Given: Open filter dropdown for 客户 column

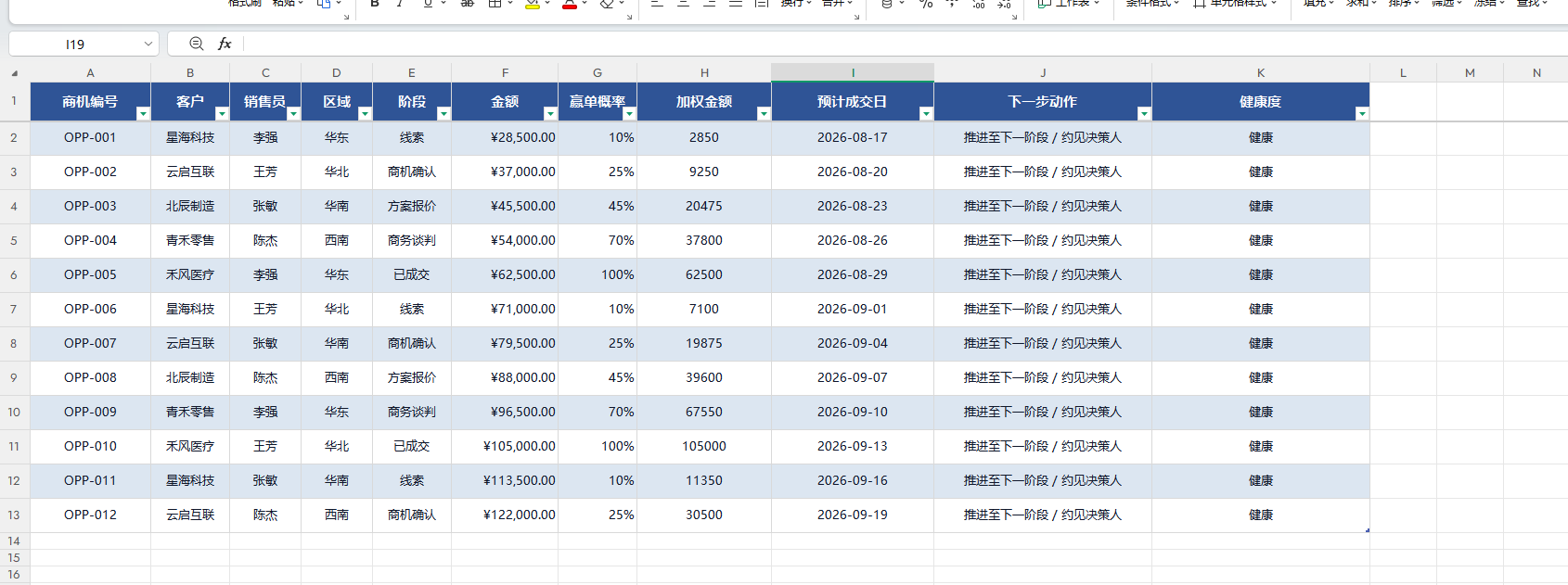Looking at the screenshot, I should [x=222, y=113].
